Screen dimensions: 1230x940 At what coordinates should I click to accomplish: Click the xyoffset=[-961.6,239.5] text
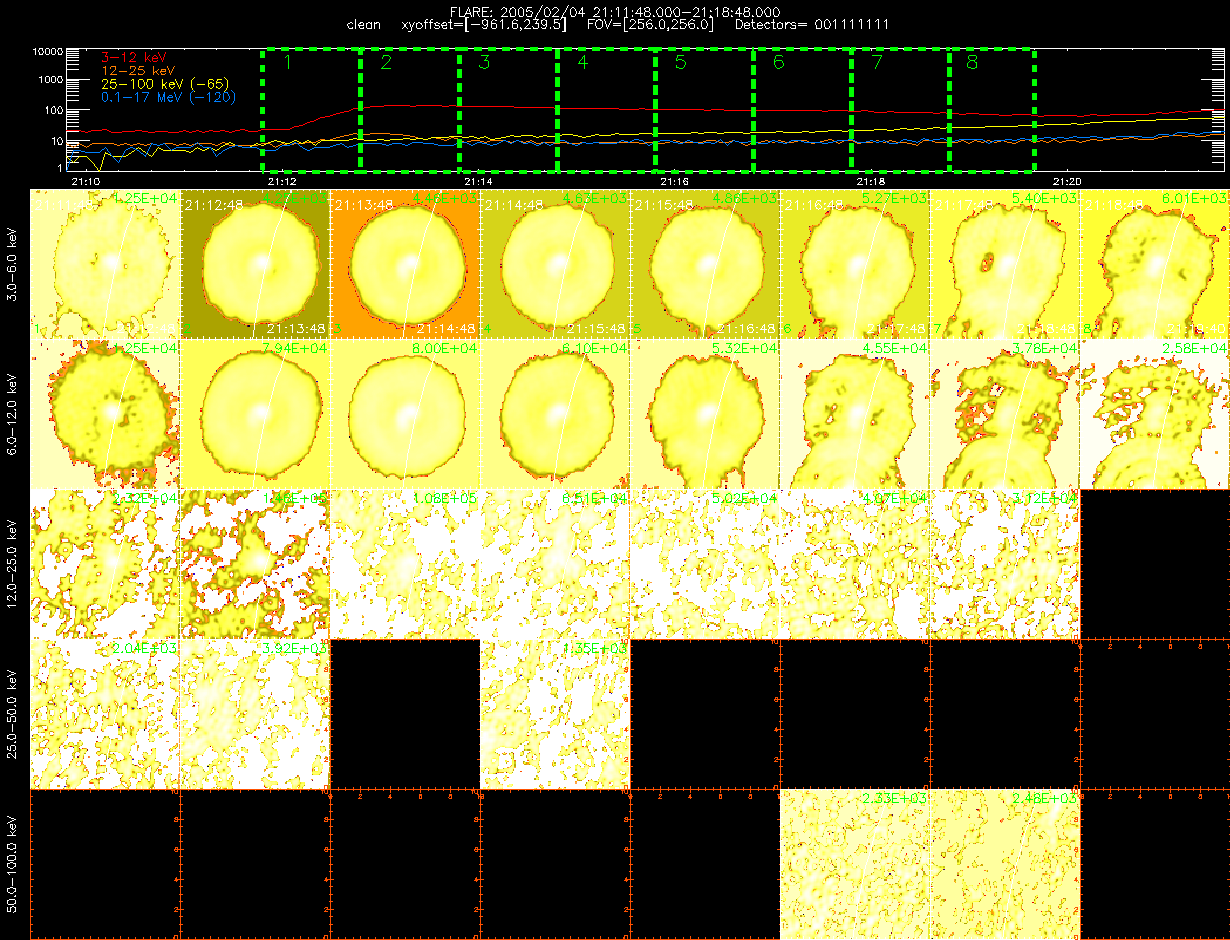[483, 24]
